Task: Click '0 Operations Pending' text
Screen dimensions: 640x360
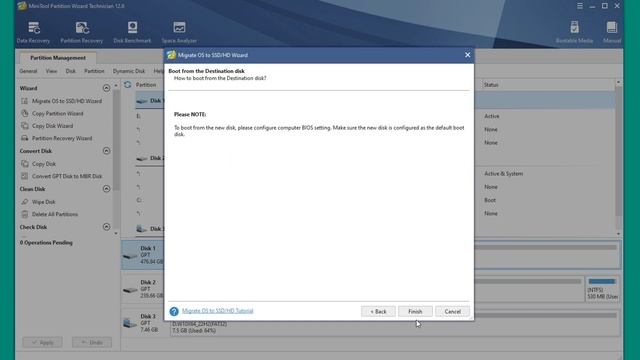Action: (x=46, y=242)
